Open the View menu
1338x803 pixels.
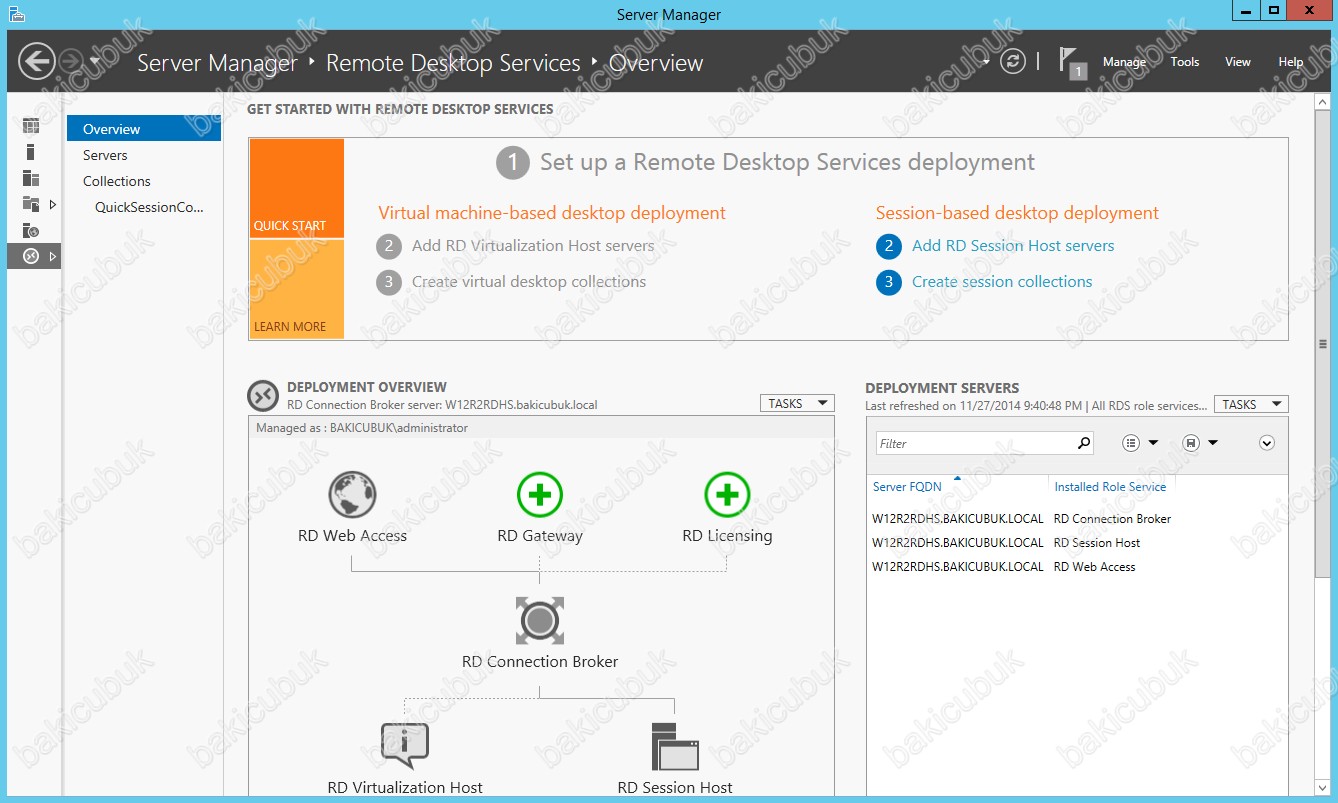tap(1238, 62)
